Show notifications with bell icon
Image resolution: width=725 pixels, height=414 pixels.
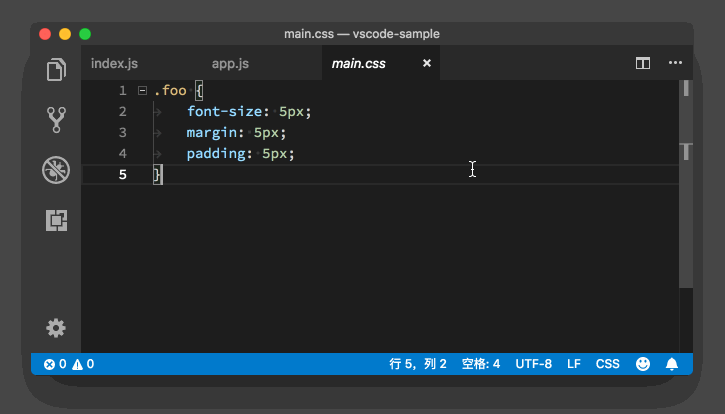coord(672,364)
